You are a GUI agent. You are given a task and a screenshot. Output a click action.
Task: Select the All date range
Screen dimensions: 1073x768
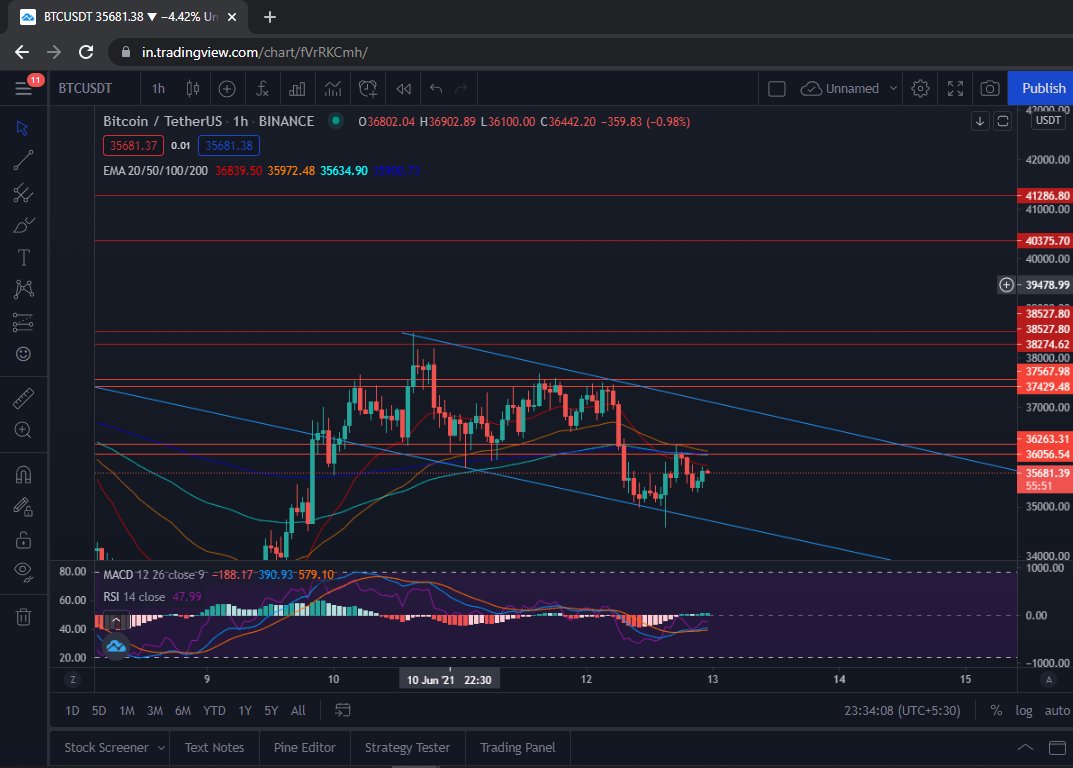pos(298,711)
